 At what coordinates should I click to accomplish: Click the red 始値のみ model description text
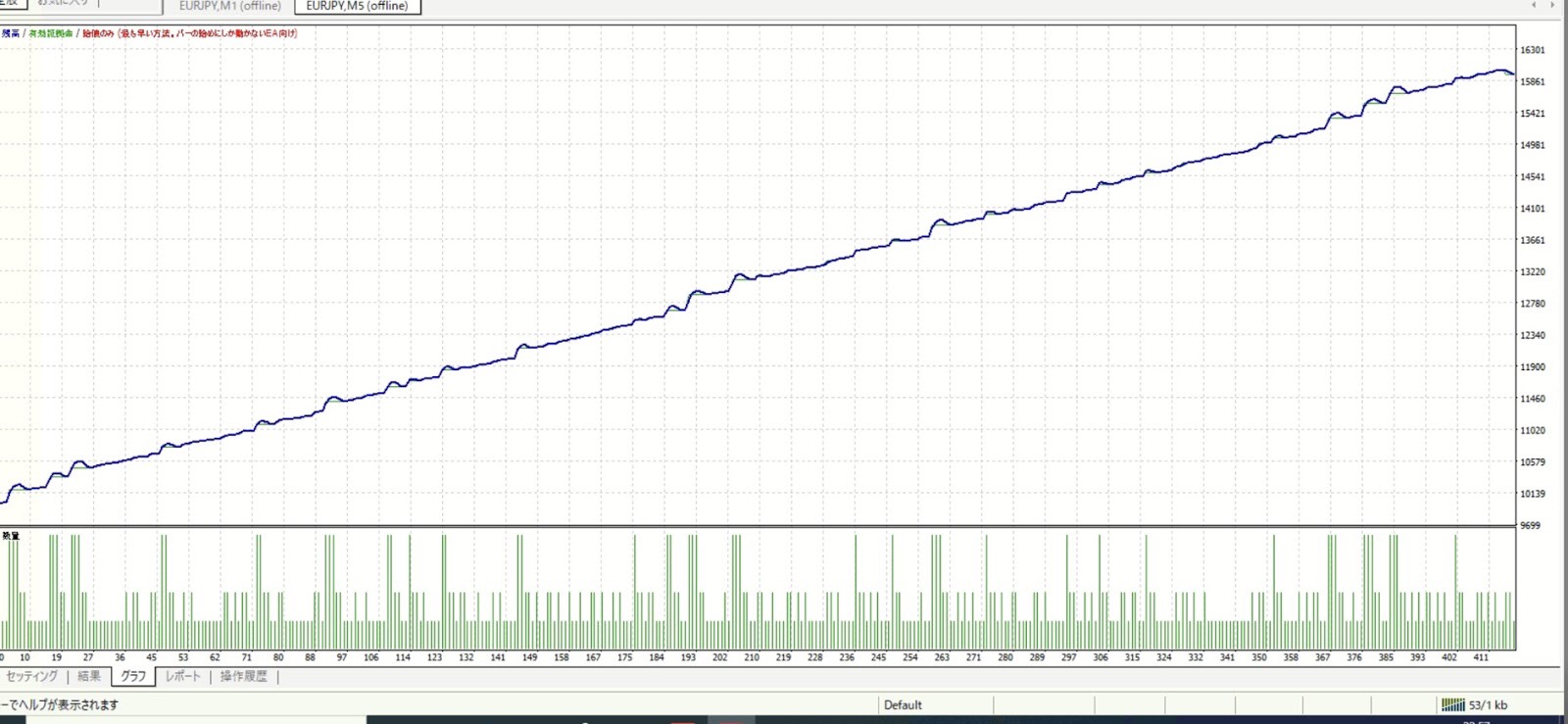tap(190, 33)
